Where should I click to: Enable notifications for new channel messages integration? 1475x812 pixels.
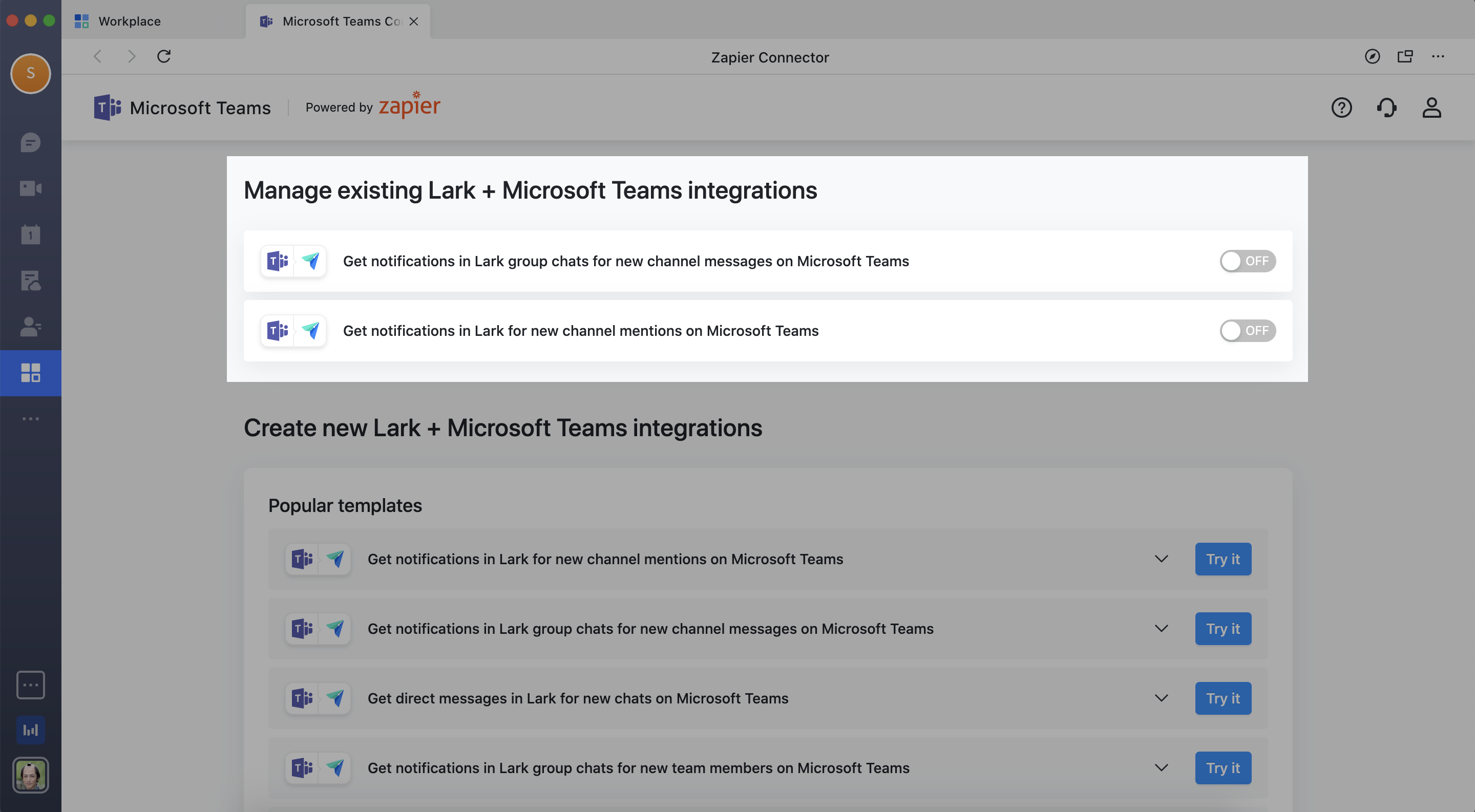pos(1248,261)
